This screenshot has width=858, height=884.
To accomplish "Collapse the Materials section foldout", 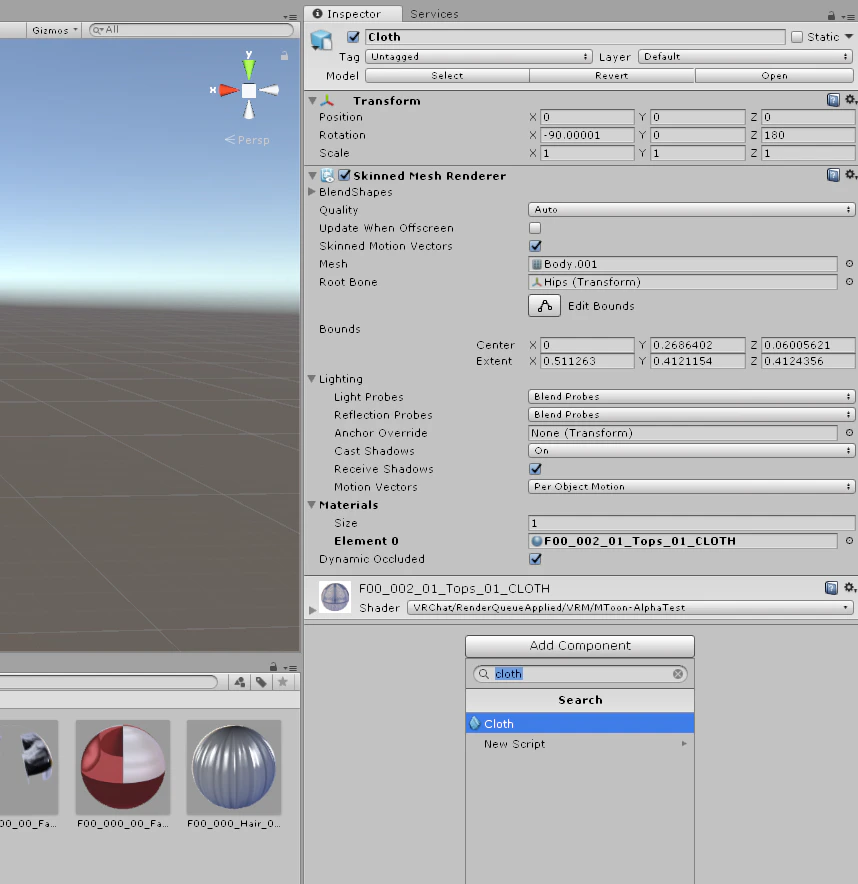I will pyautogui.click(x=312, y=505).
